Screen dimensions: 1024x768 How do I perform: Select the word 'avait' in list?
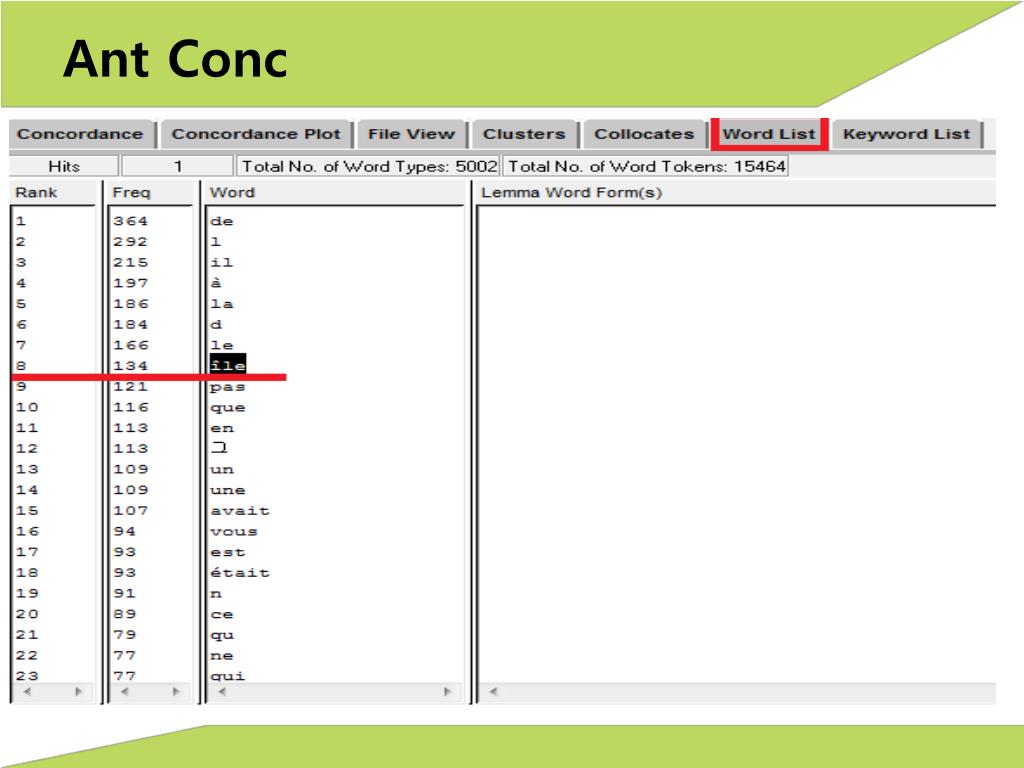(240, 511)
